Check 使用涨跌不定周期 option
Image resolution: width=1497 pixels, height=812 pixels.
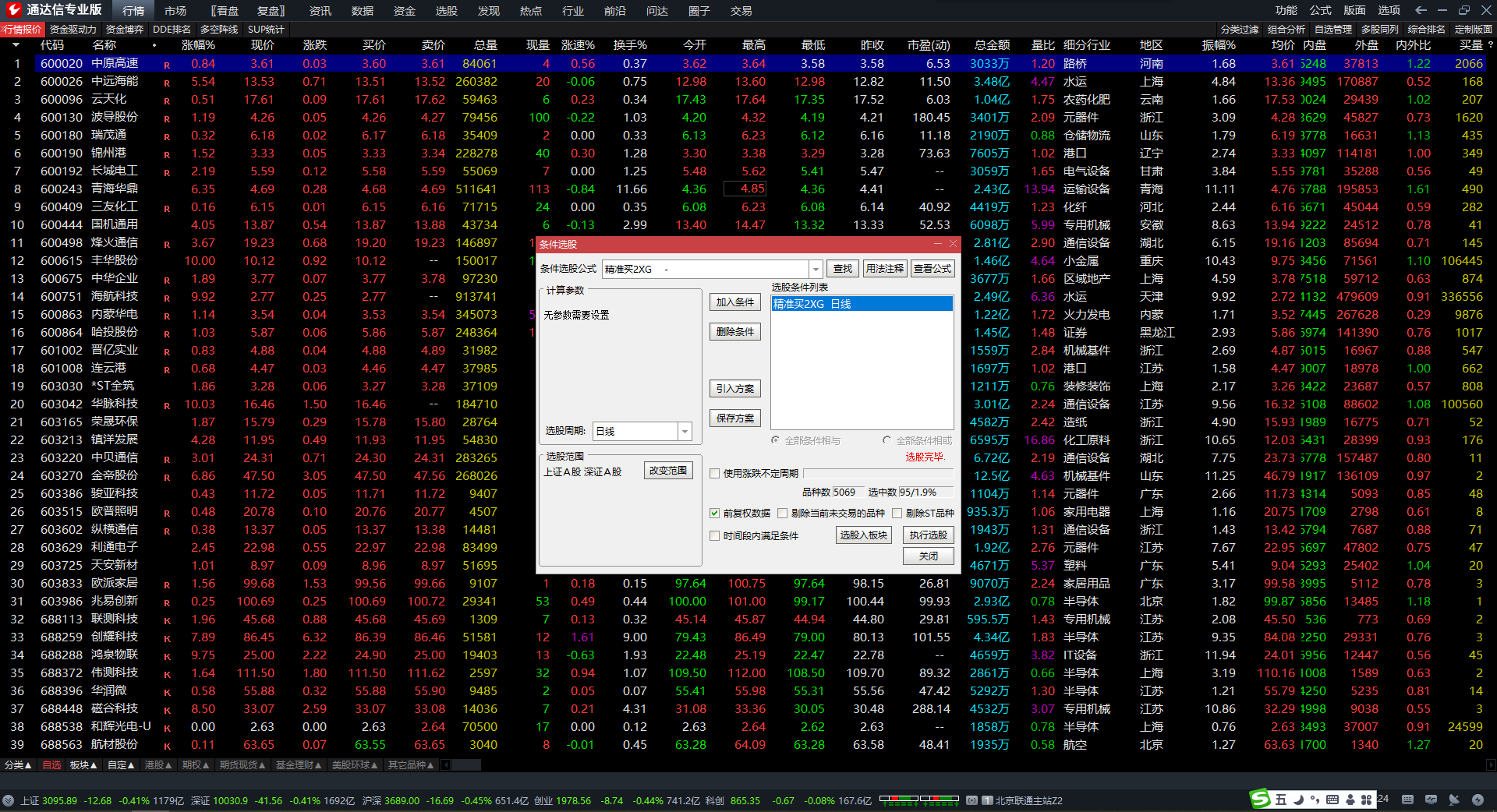(714, 473)
